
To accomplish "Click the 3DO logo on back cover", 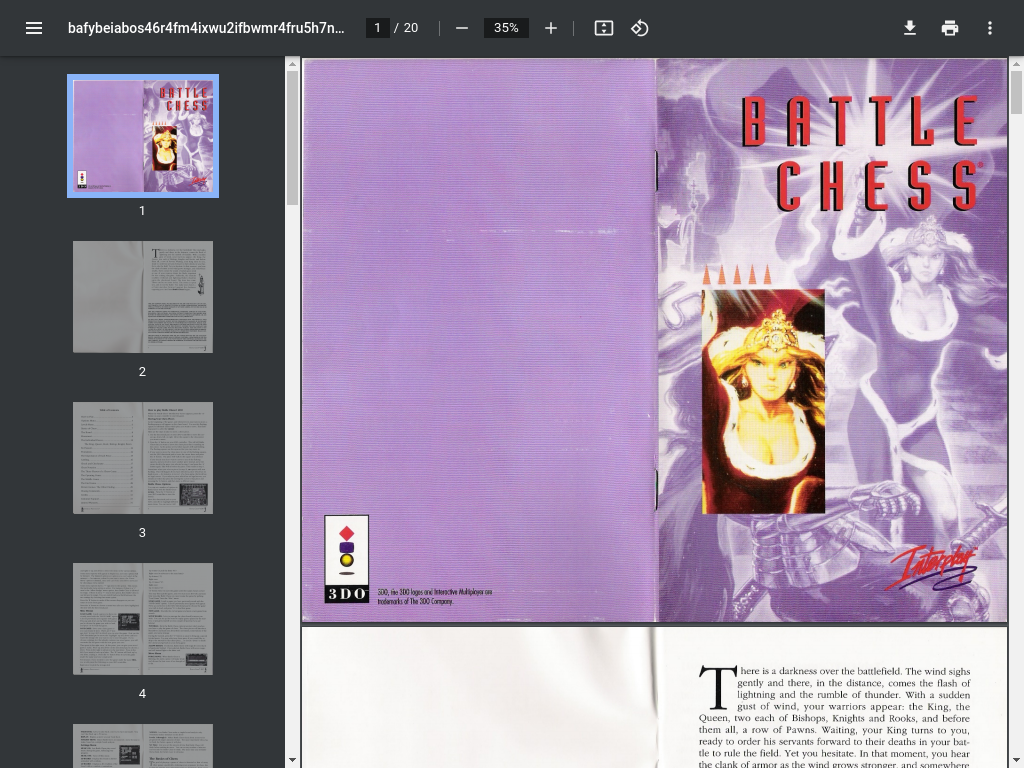I will point(347,559).
